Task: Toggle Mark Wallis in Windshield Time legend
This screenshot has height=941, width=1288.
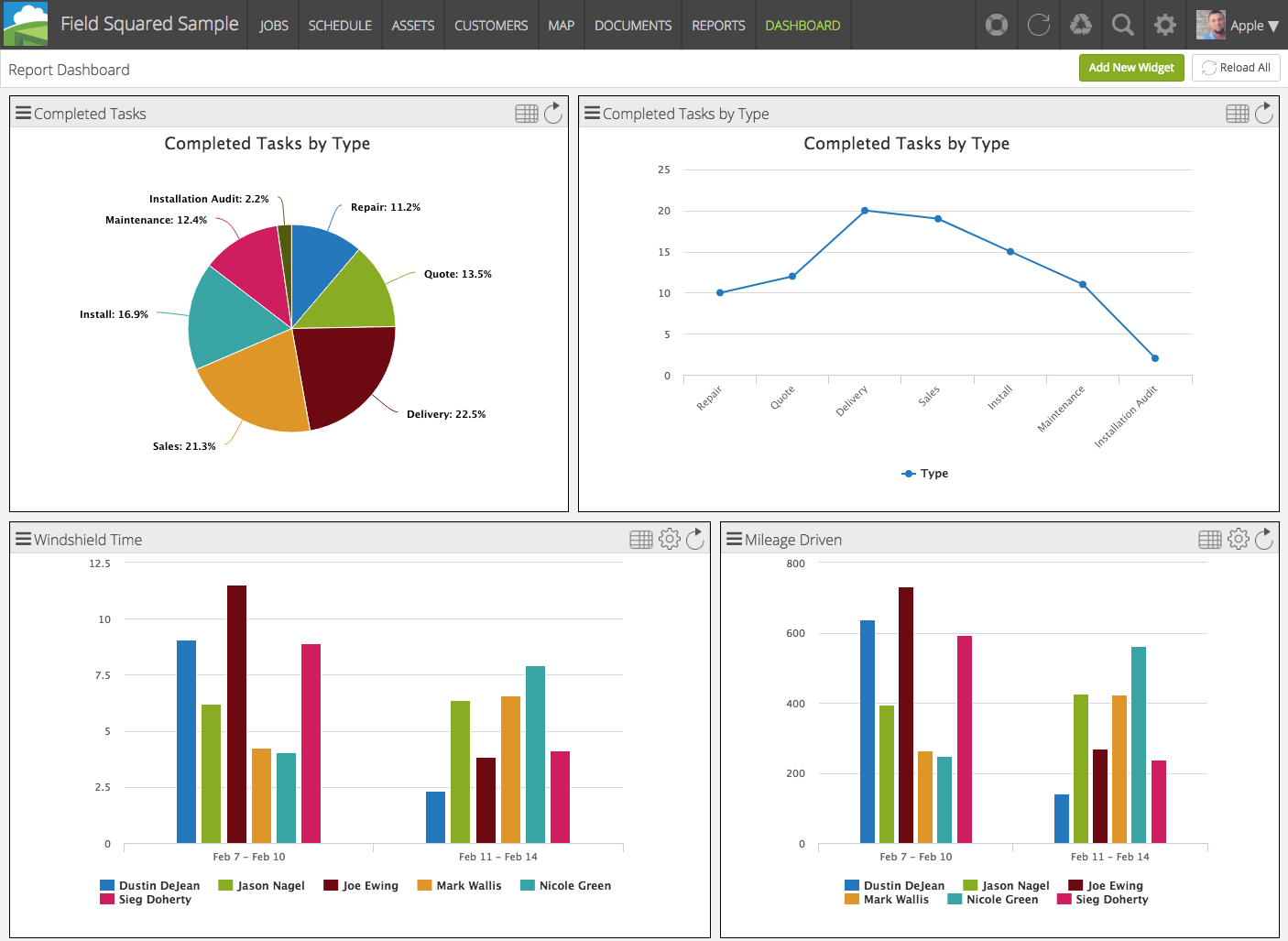Action: coord(460,885)
